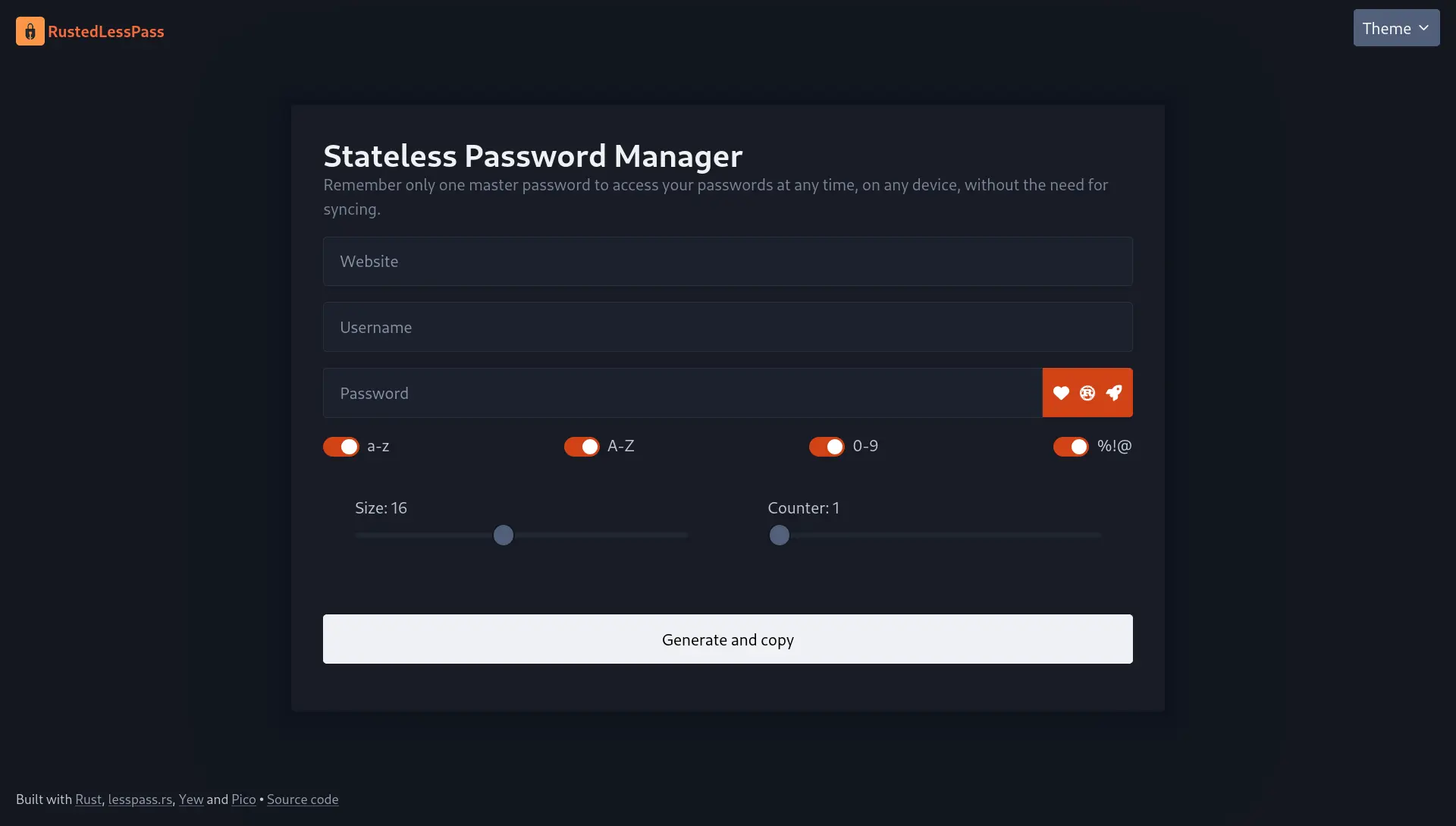Click the Size slider handle
Screen dimensions: 1456x826
504,535
